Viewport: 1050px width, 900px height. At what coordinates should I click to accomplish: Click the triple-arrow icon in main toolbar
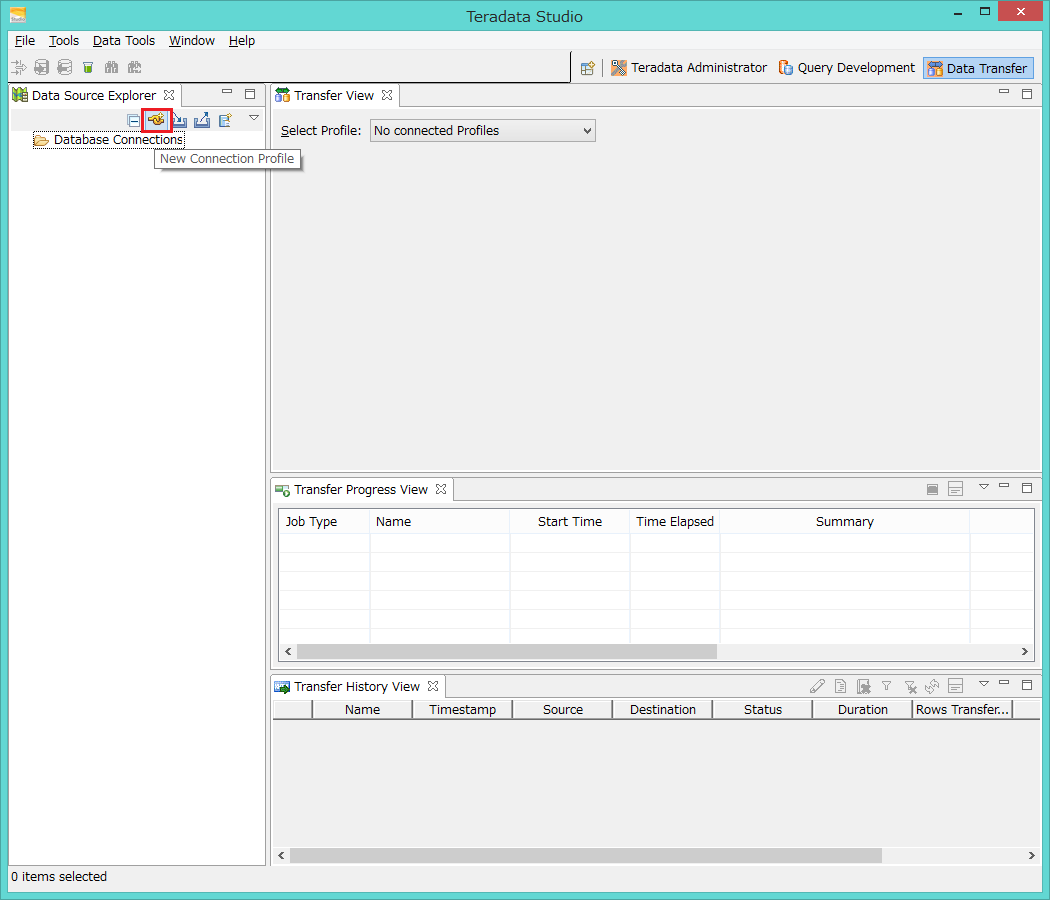click(19, 67)
